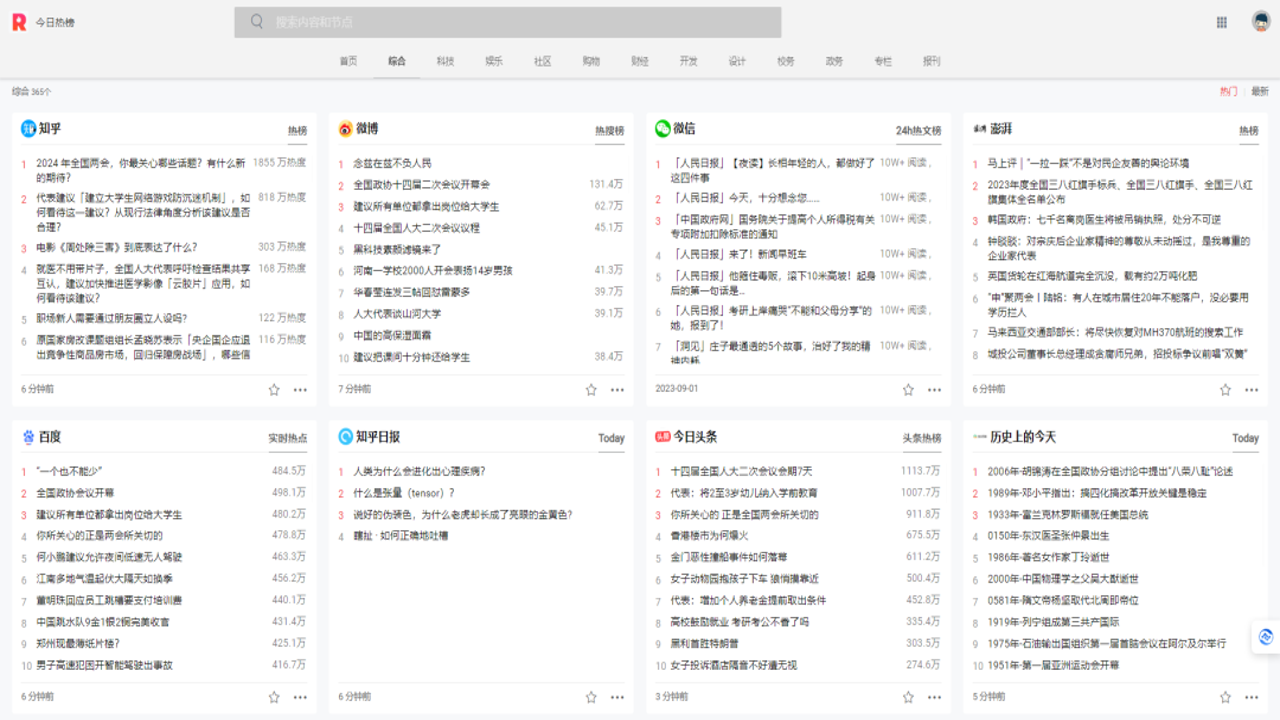
Task: Open more options on 知乎日报 card
Action: coord(617,697)
